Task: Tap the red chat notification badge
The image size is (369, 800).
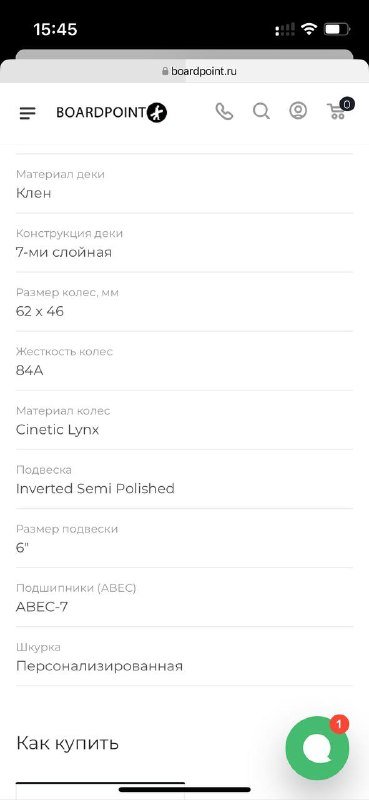Action: point(339,724)
